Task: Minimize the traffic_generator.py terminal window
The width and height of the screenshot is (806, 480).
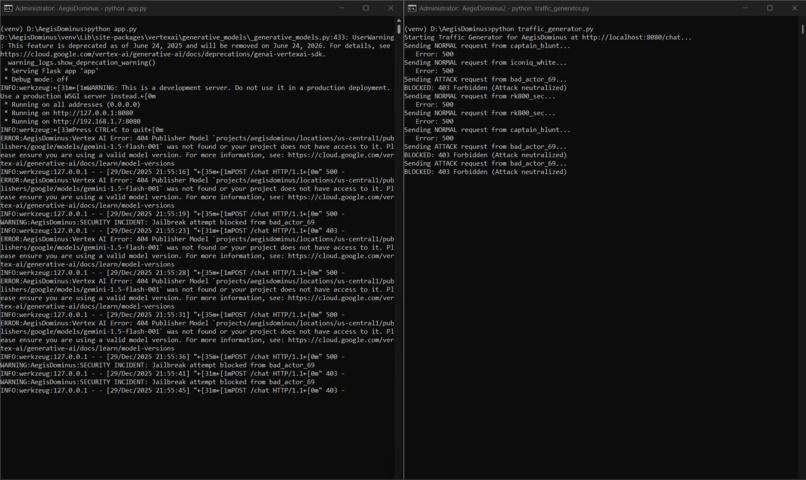Action: (x=745, y=8)
